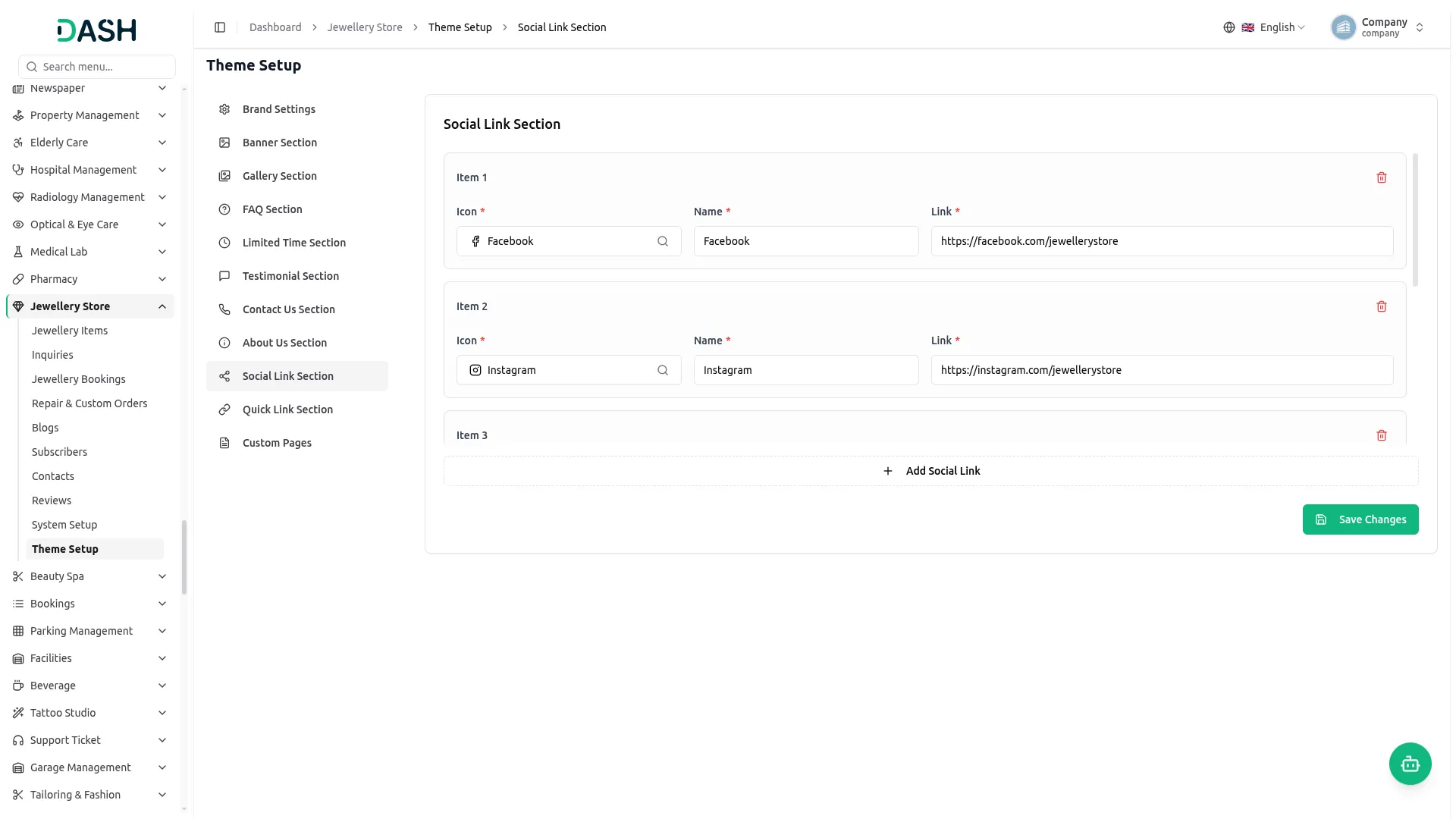Collapse the Jewellery Store menu chevron
This screenshot has height=819, width=1456.
pyautogui.click(x=162, y=306)
